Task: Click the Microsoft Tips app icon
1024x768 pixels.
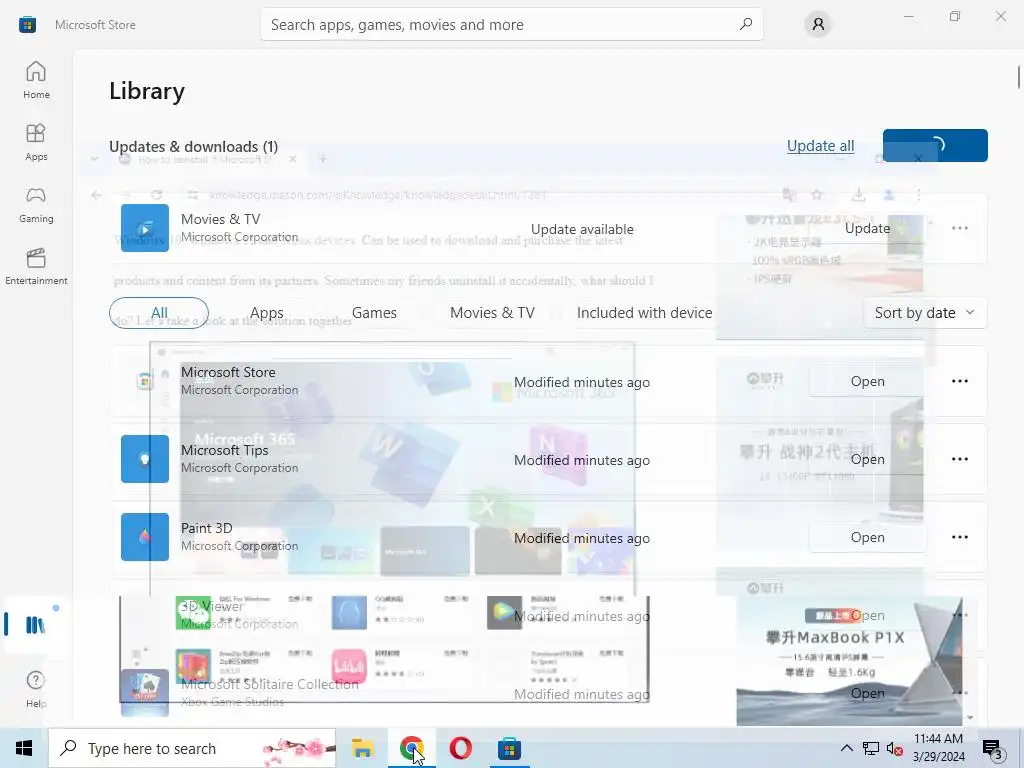Action: click(x=145, y=459)
